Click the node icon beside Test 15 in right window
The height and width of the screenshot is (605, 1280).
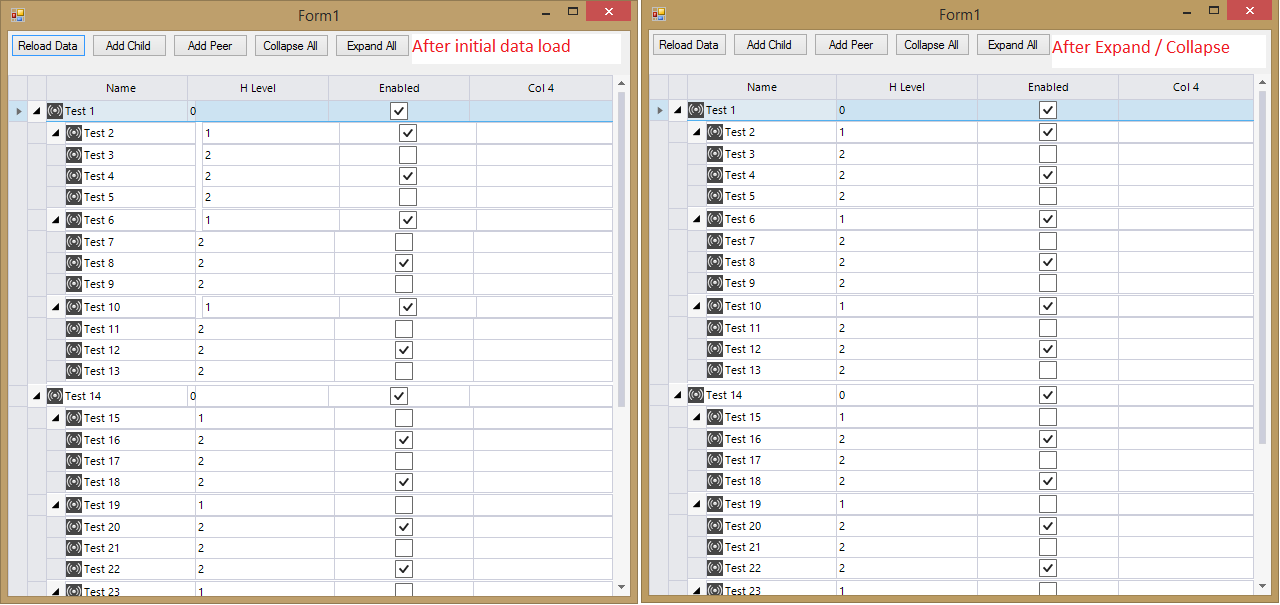click(715, 417)
